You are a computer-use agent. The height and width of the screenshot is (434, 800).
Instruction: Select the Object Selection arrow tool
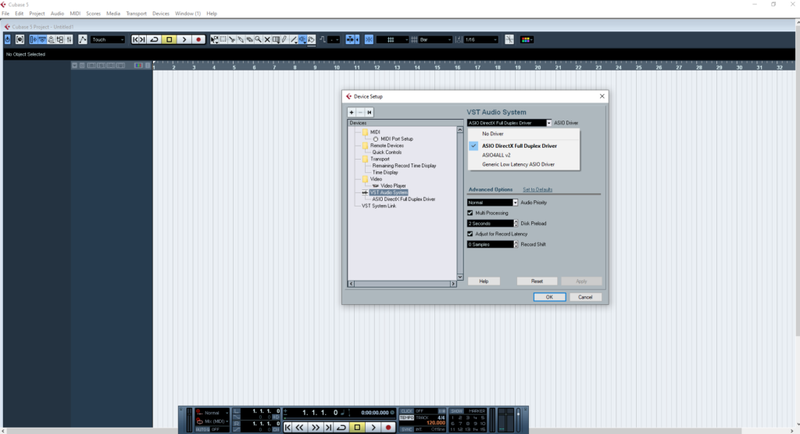tap(214, 39)
